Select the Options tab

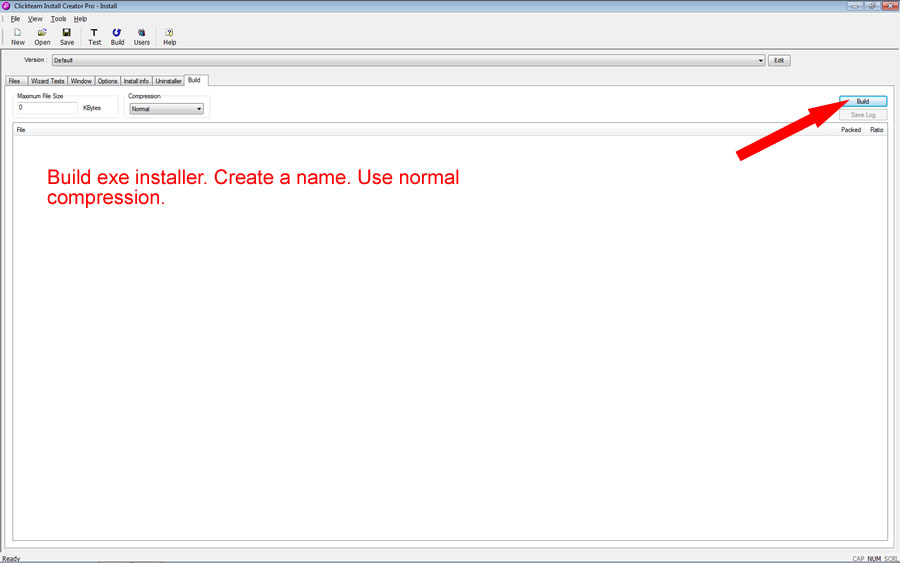pyautogui.click(x=107, y=81)
